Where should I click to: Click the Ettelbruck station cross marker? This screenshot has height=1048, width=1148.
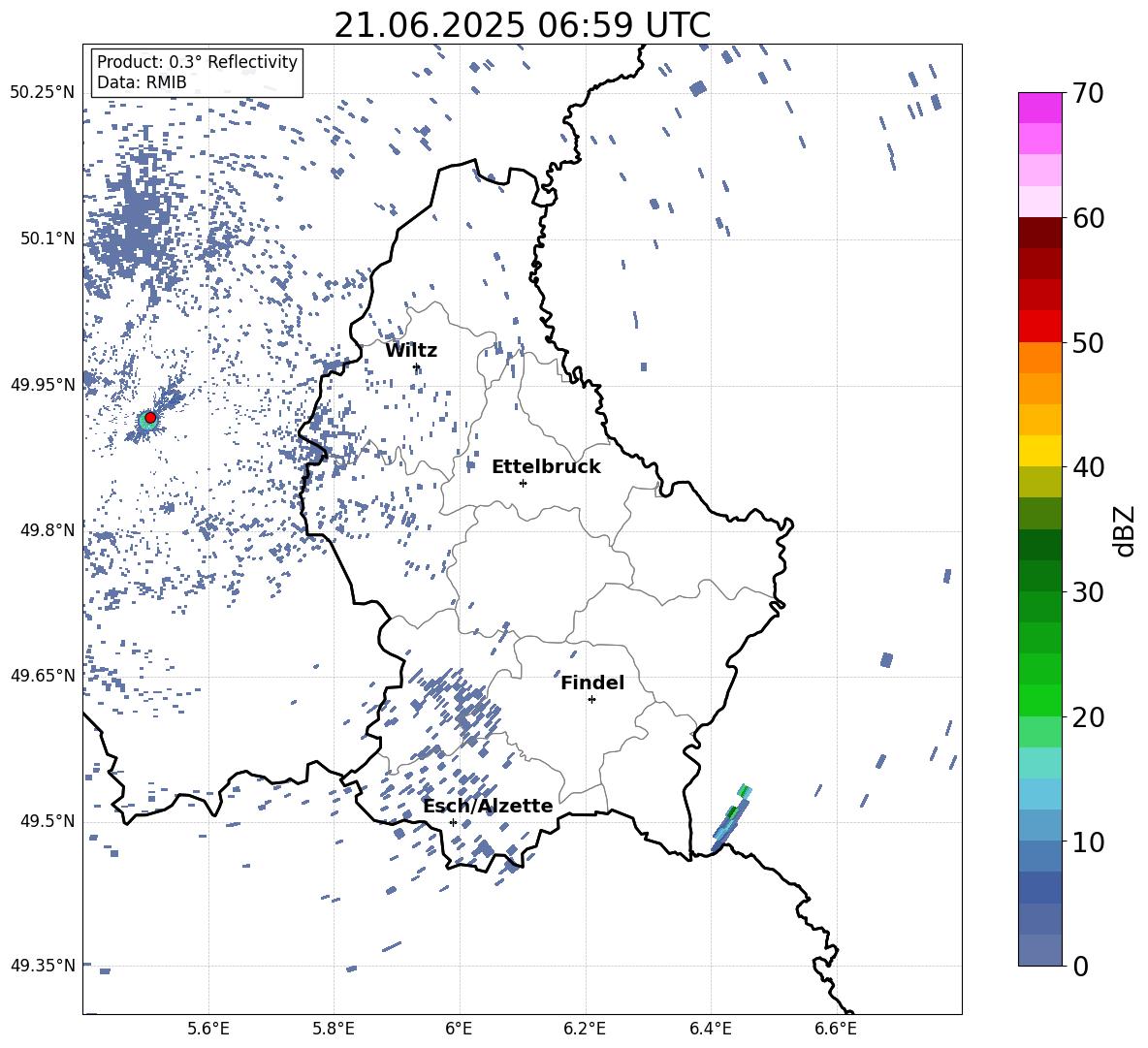pyautogui.click(x=523, y=483)
